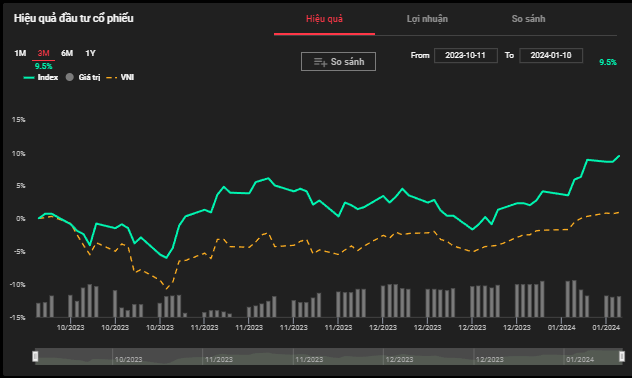Click the -10% y-axis label
Image resolution: width=632 pixels, height=378 pixels.
click(x=17, y=285)
